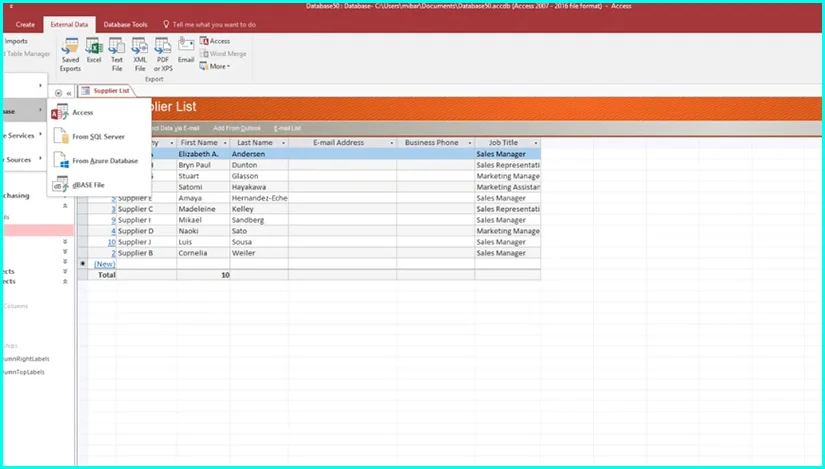Open the Saved Exports dialog

(x=70, y=55)
